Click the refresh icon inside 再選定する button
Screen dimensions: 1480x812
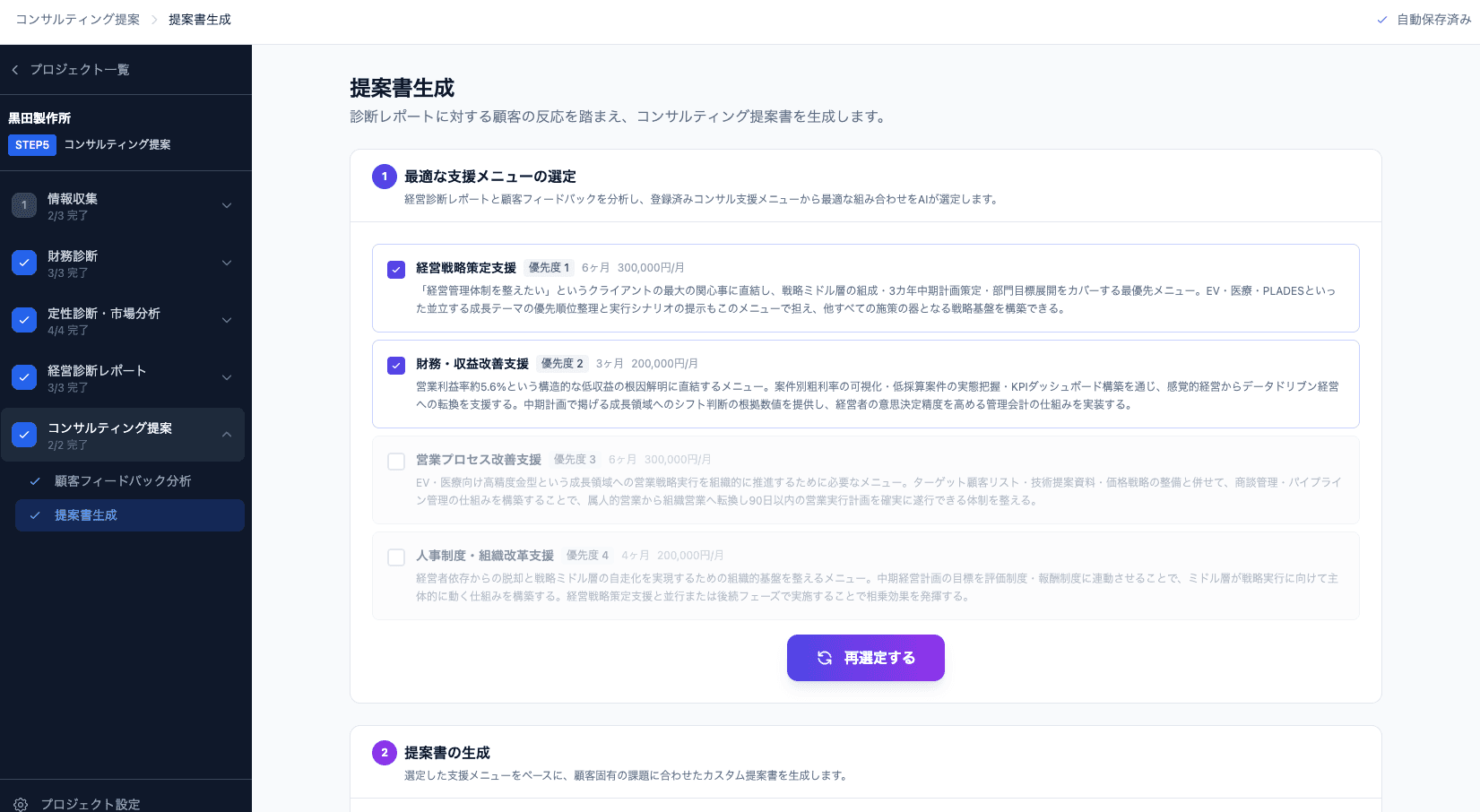pos(825,658)
